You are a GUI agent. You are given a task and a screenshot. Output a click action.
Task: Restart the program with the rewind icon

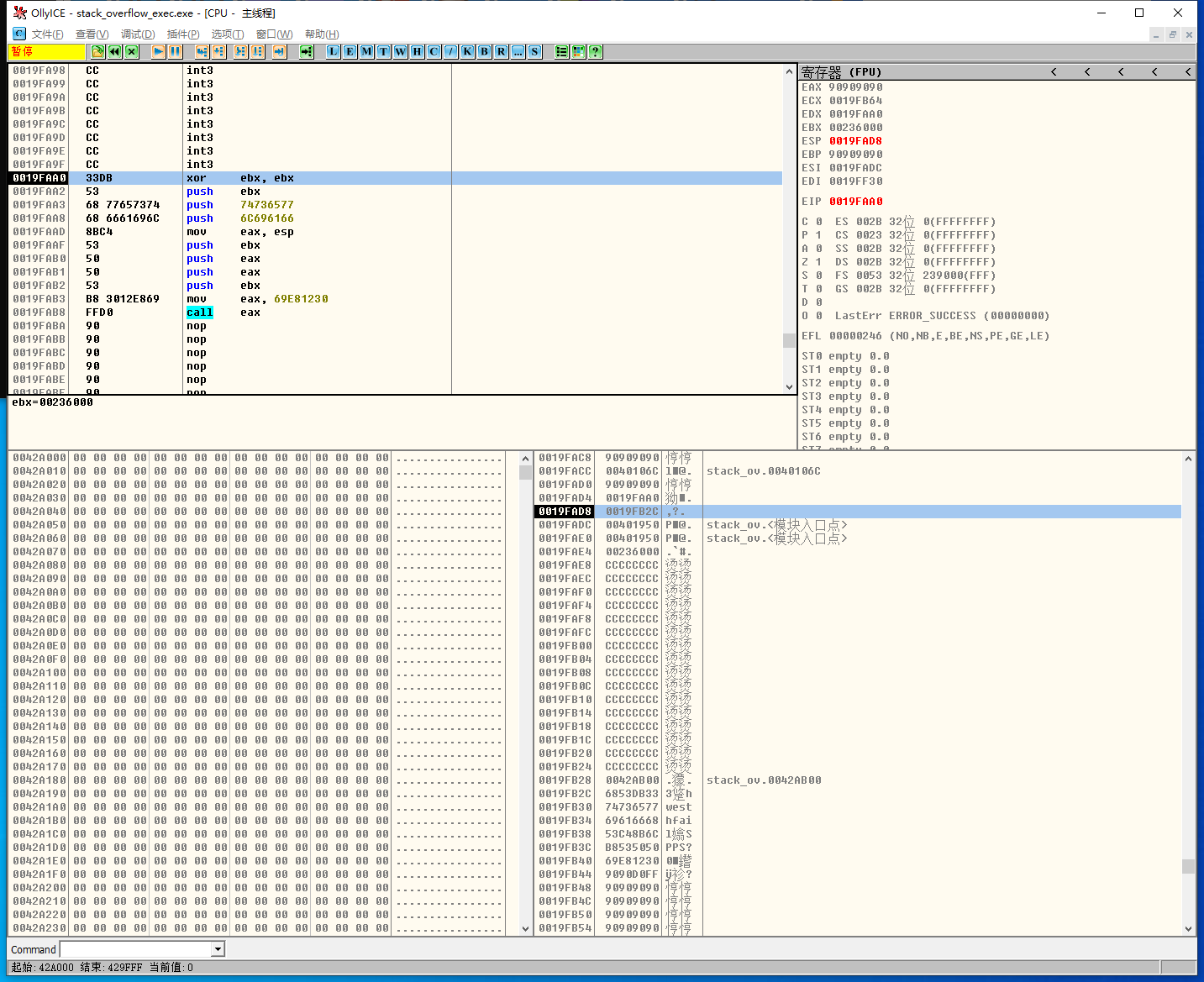[115, 52]
